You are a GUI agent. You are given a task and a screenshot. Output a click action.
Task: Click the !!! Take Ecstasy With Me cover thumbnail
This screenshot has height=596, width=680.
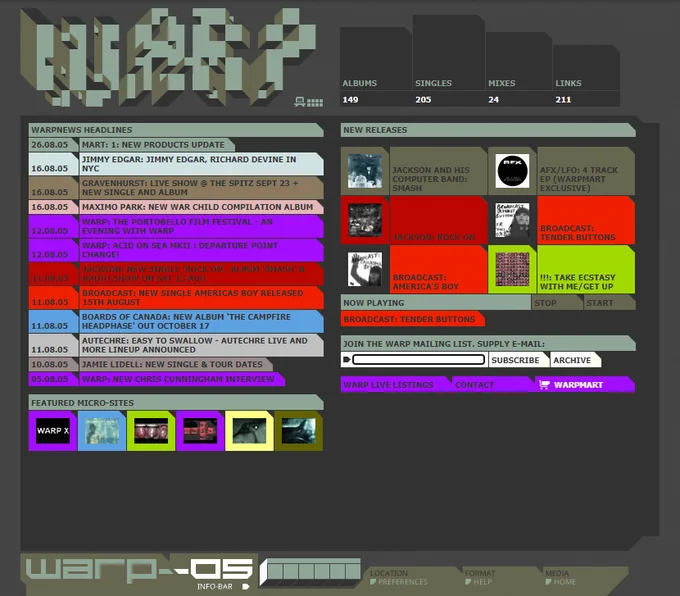pyautogui.click(x=512, y=269)
